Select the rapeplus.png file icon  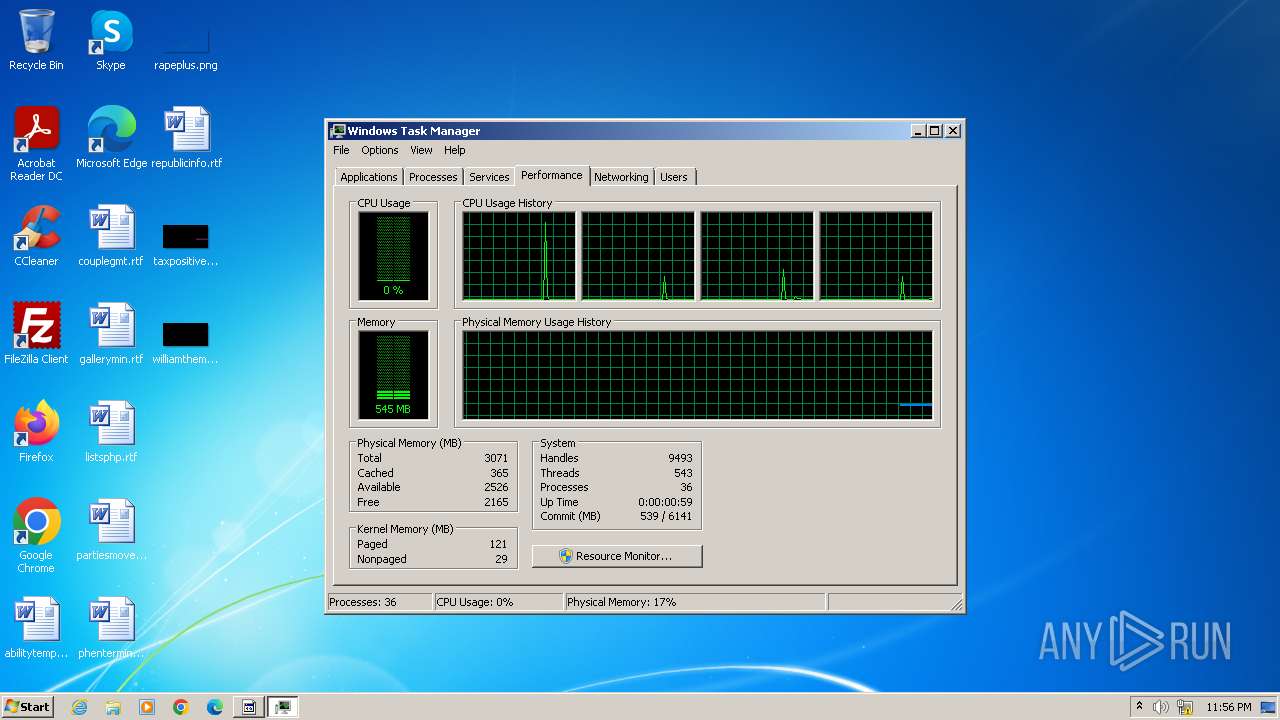(185, 40)
